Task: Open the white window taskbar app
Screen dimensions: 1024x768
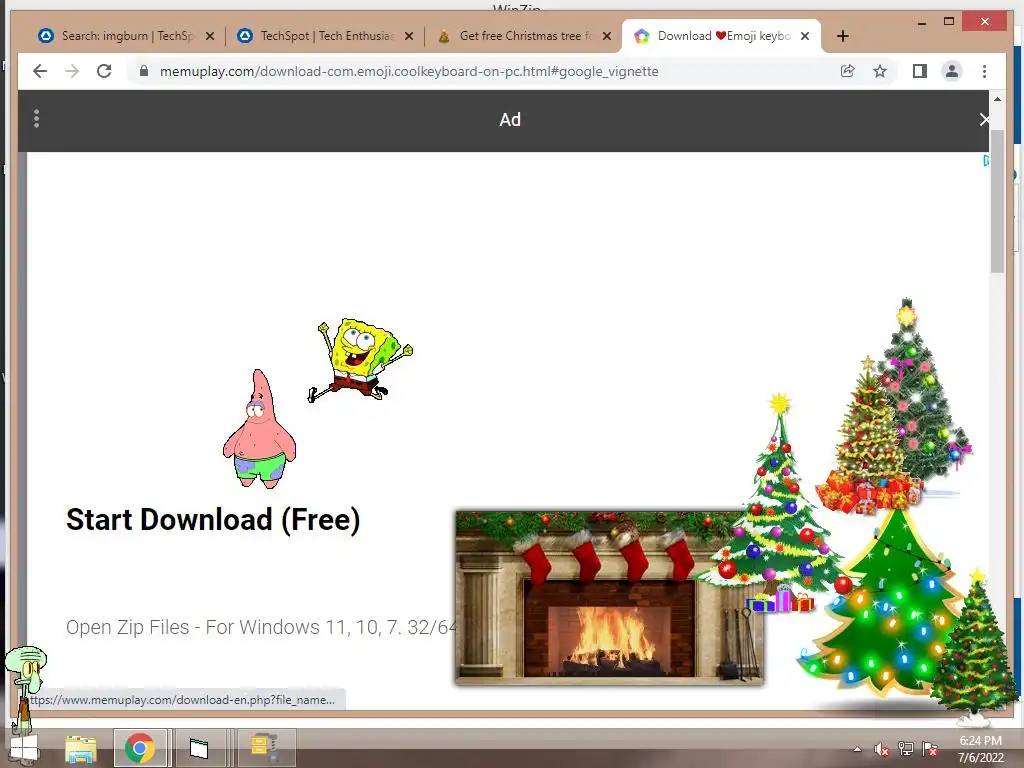Action: point(199,748)
